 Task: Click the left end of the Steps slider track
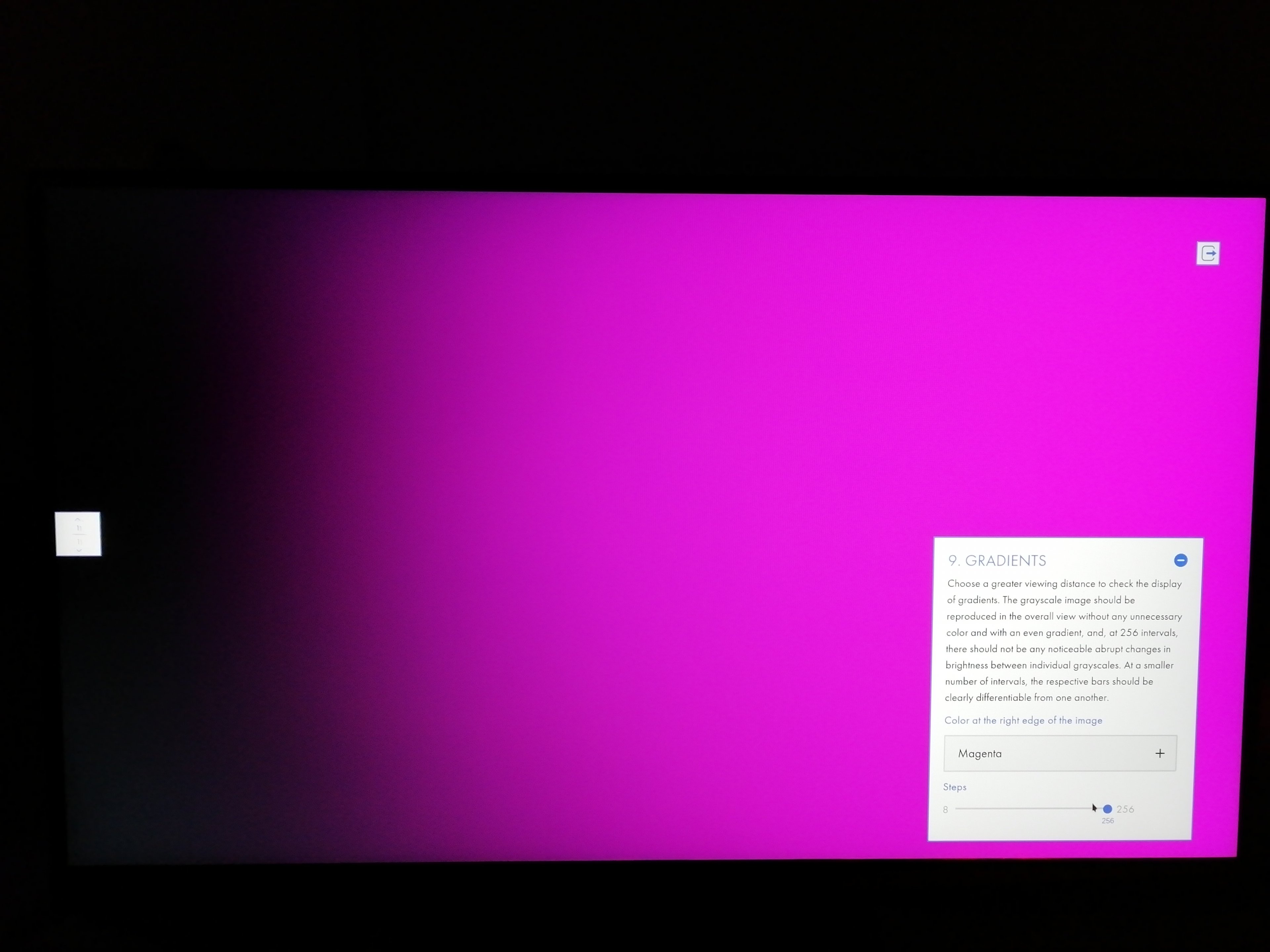point(958,809)
